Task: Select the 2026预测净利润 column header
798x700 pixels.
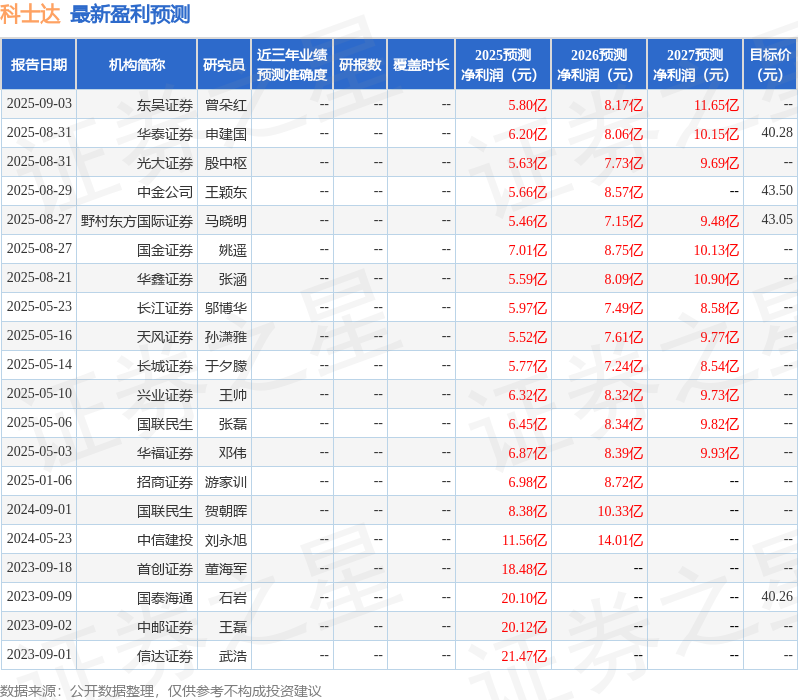Action: (599, 65)
